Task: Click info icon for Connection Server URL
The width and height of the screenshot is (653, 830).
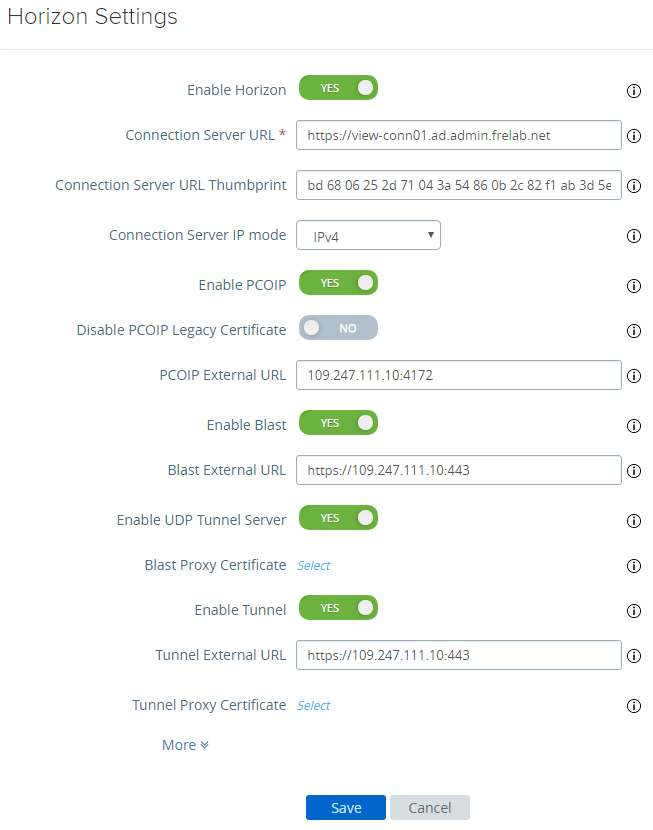Action: pyautogui.click(x=633, y=137)
